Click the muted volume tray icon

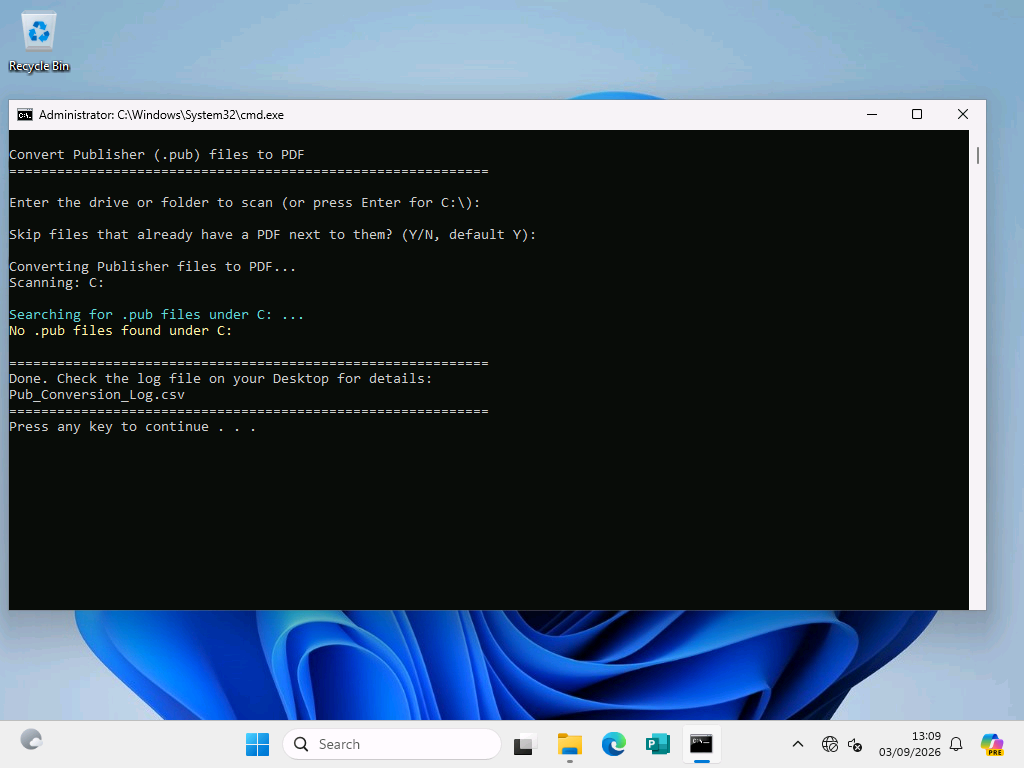pyautogui.click(x=855, y=744)
